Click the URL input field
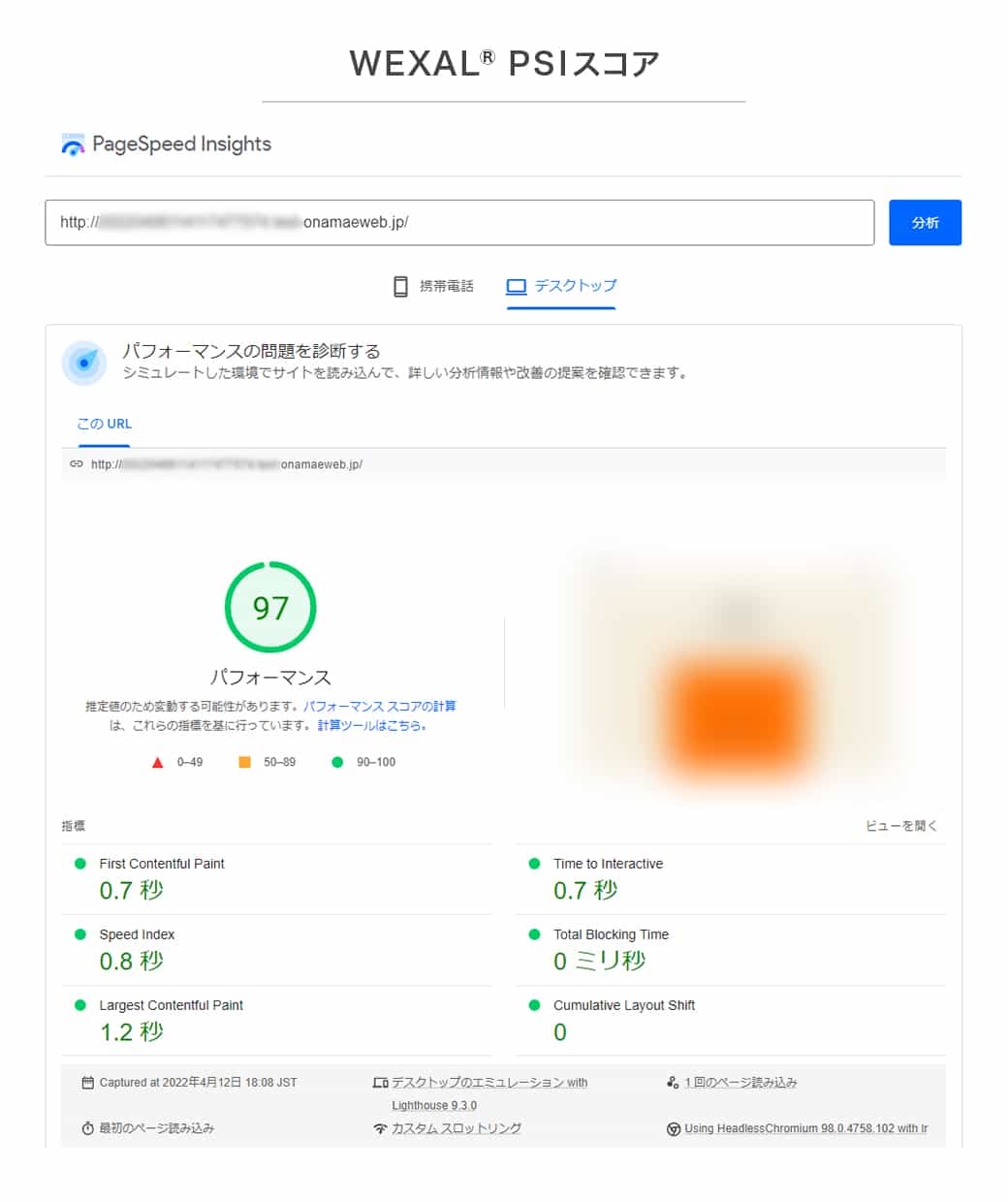This screenshot has width=1008, height=1202. [x=459, y=222]
